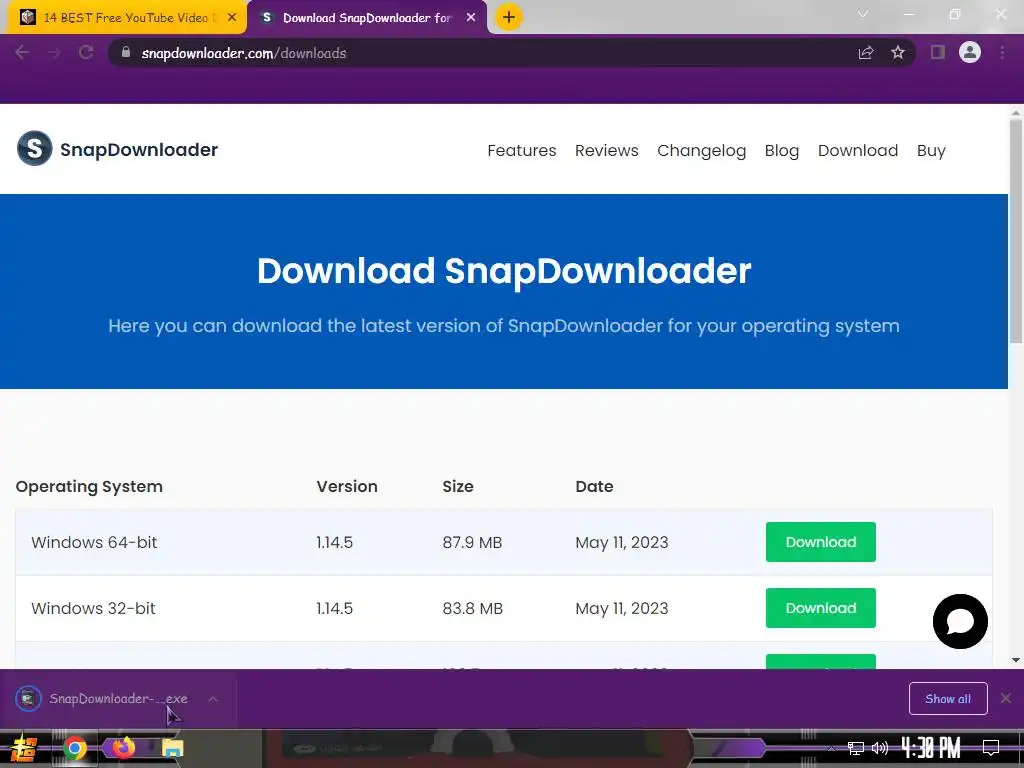Switch to the 14 BEST Free YouTube Video tab
The width and height of the screenshot is (1024, 768).
125,18
